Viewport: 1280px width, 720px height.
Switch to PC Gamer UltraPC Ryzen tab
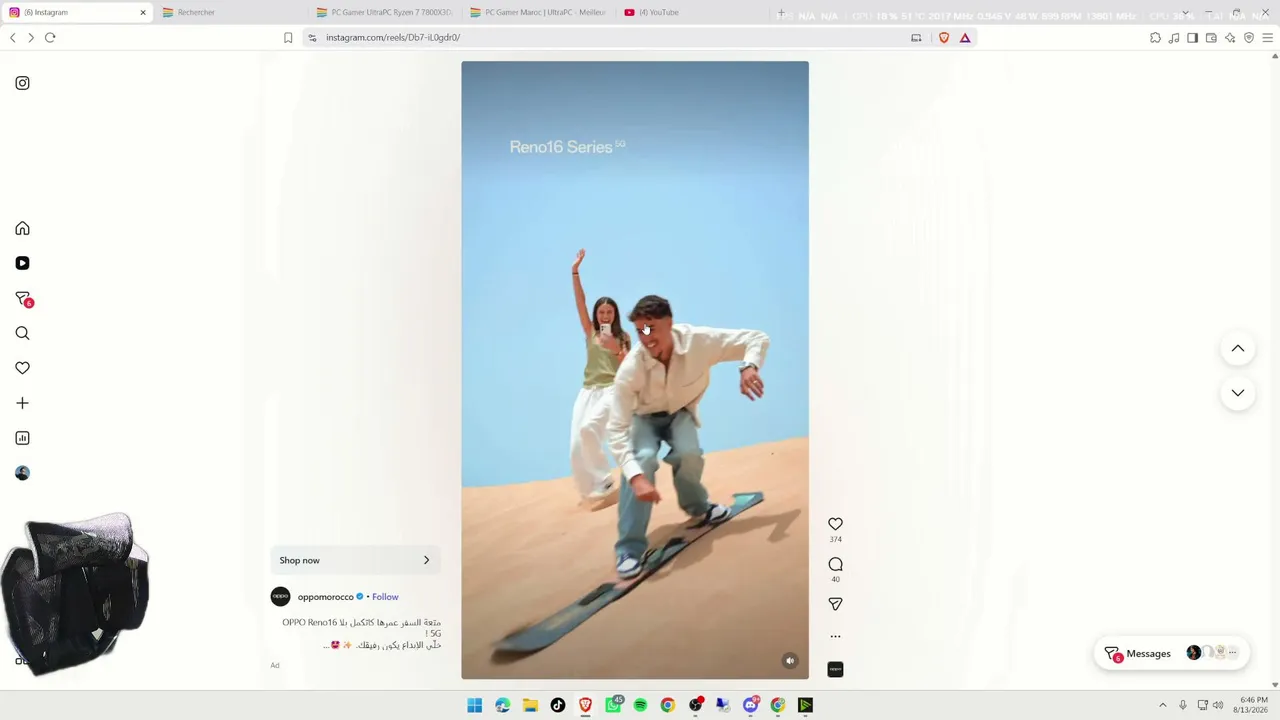(382, 12)
